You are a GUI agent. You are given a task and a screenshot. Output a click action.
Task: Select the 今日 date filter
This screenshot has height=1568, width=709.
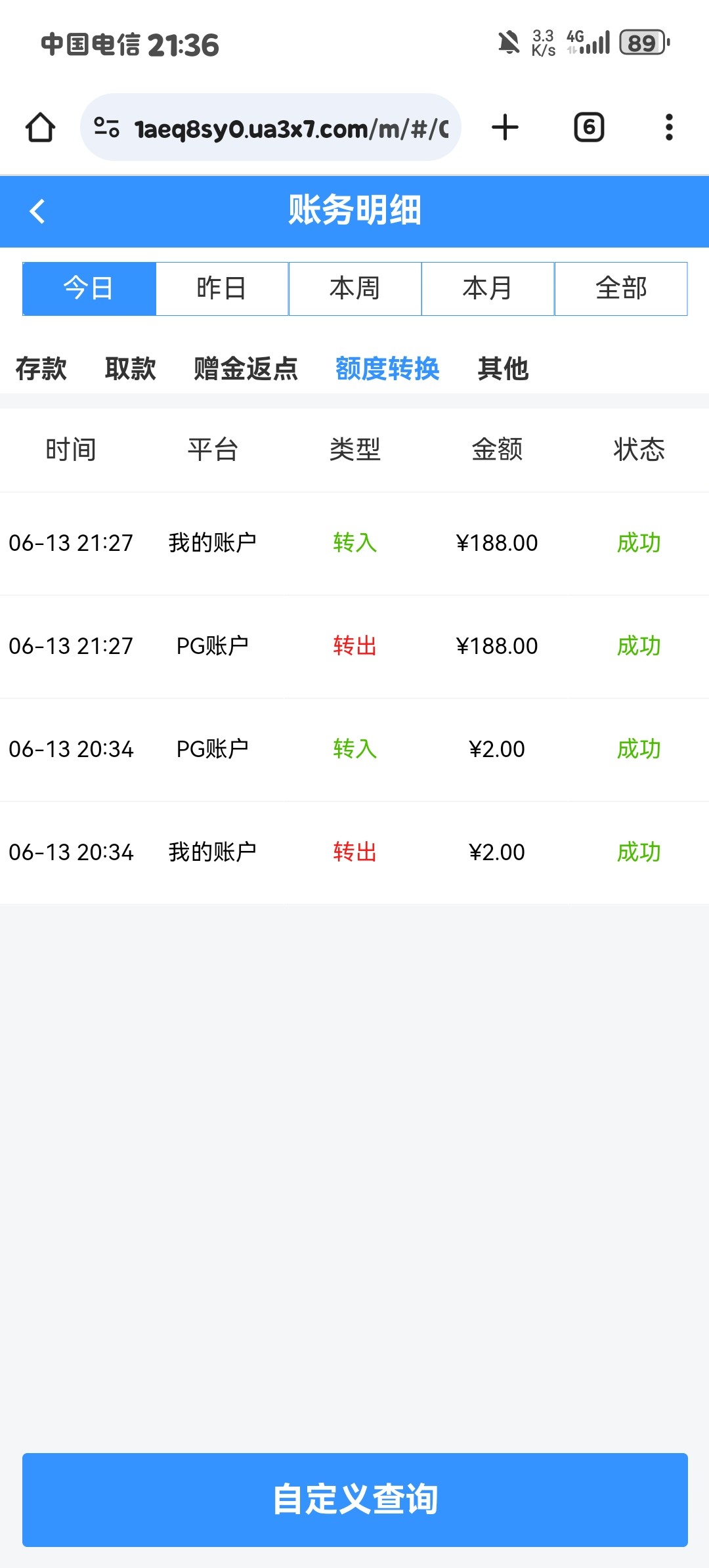point(89,289)
